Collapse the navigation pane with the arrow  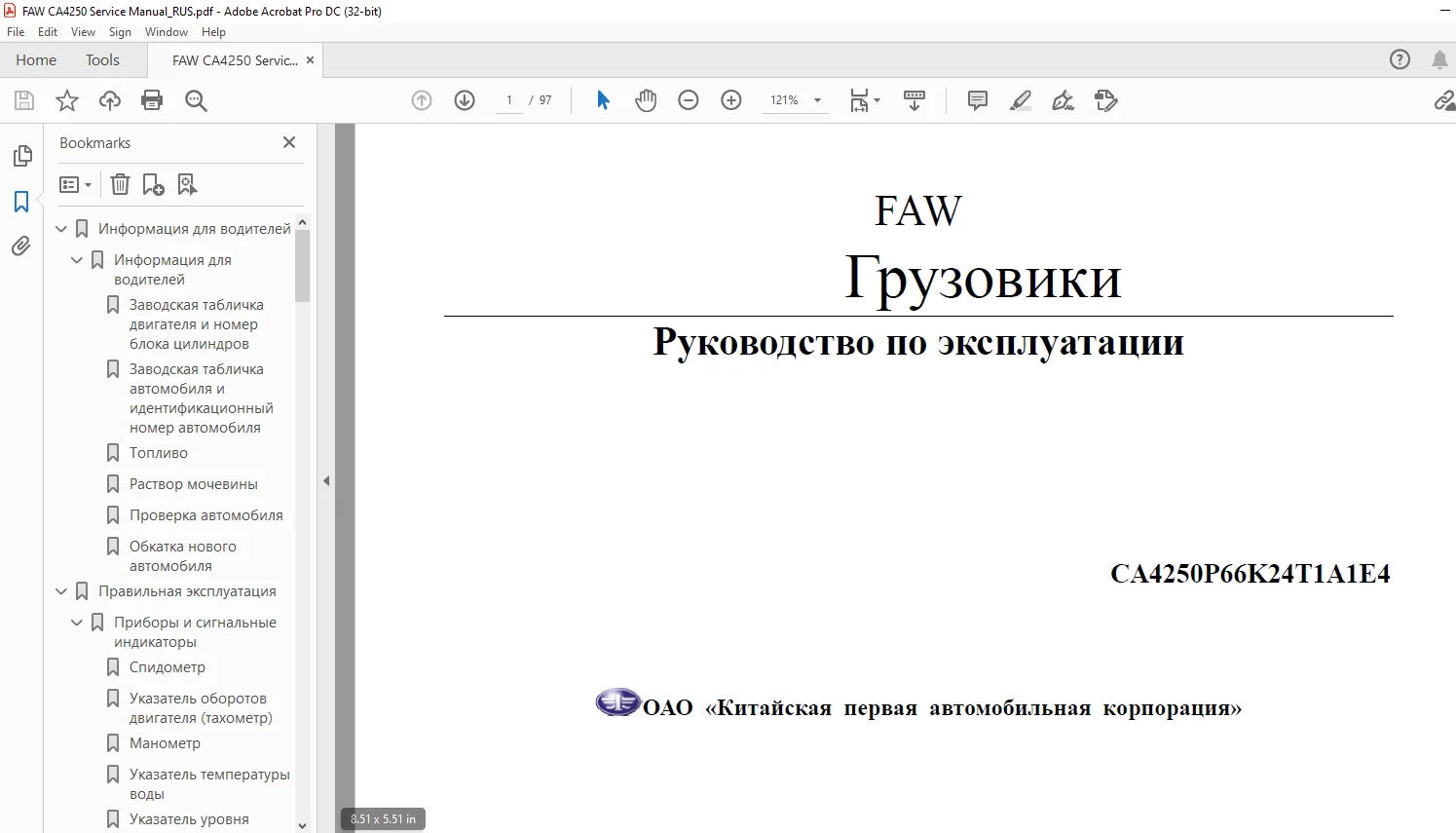pos(326,480)
